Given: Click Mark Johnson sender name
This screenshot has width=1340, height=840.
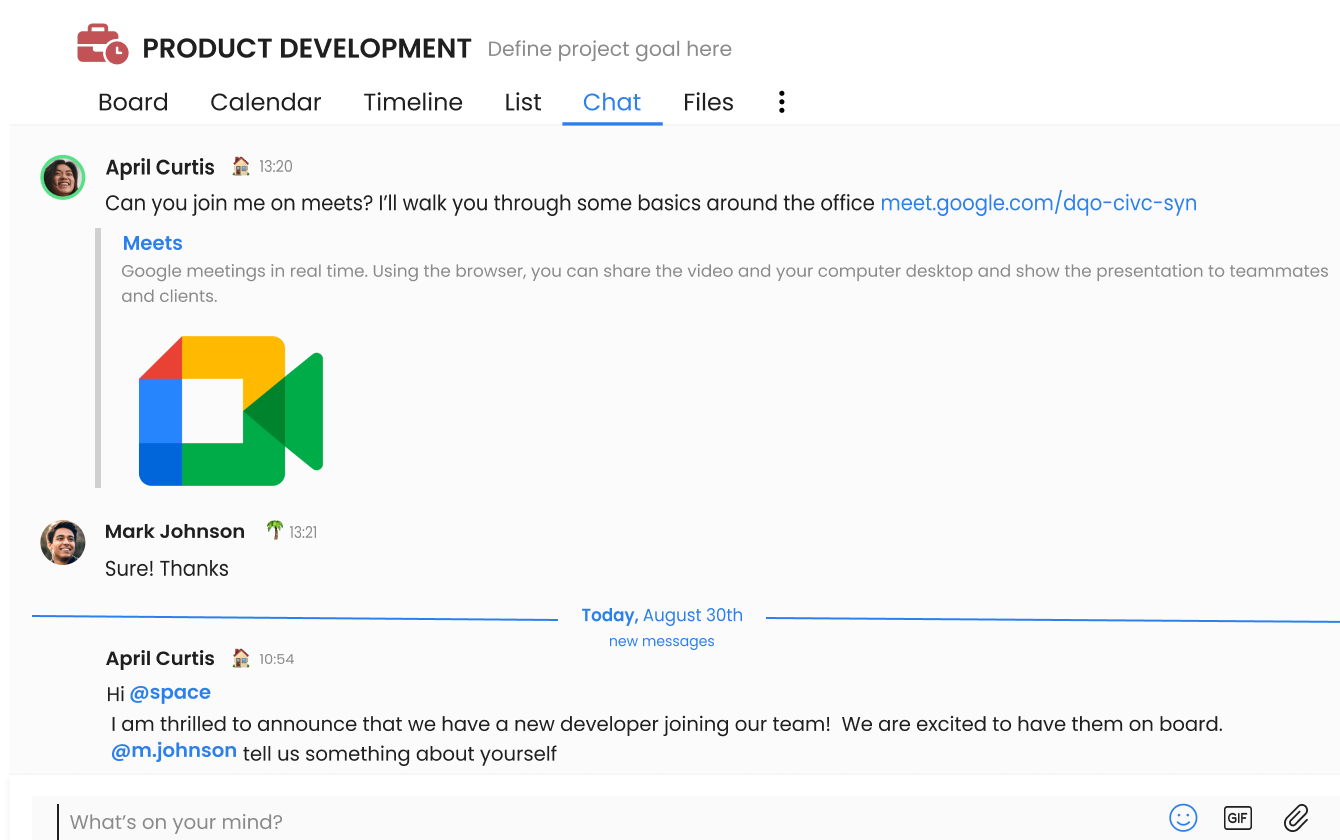Looking at the screenshot, I should 175,531.
